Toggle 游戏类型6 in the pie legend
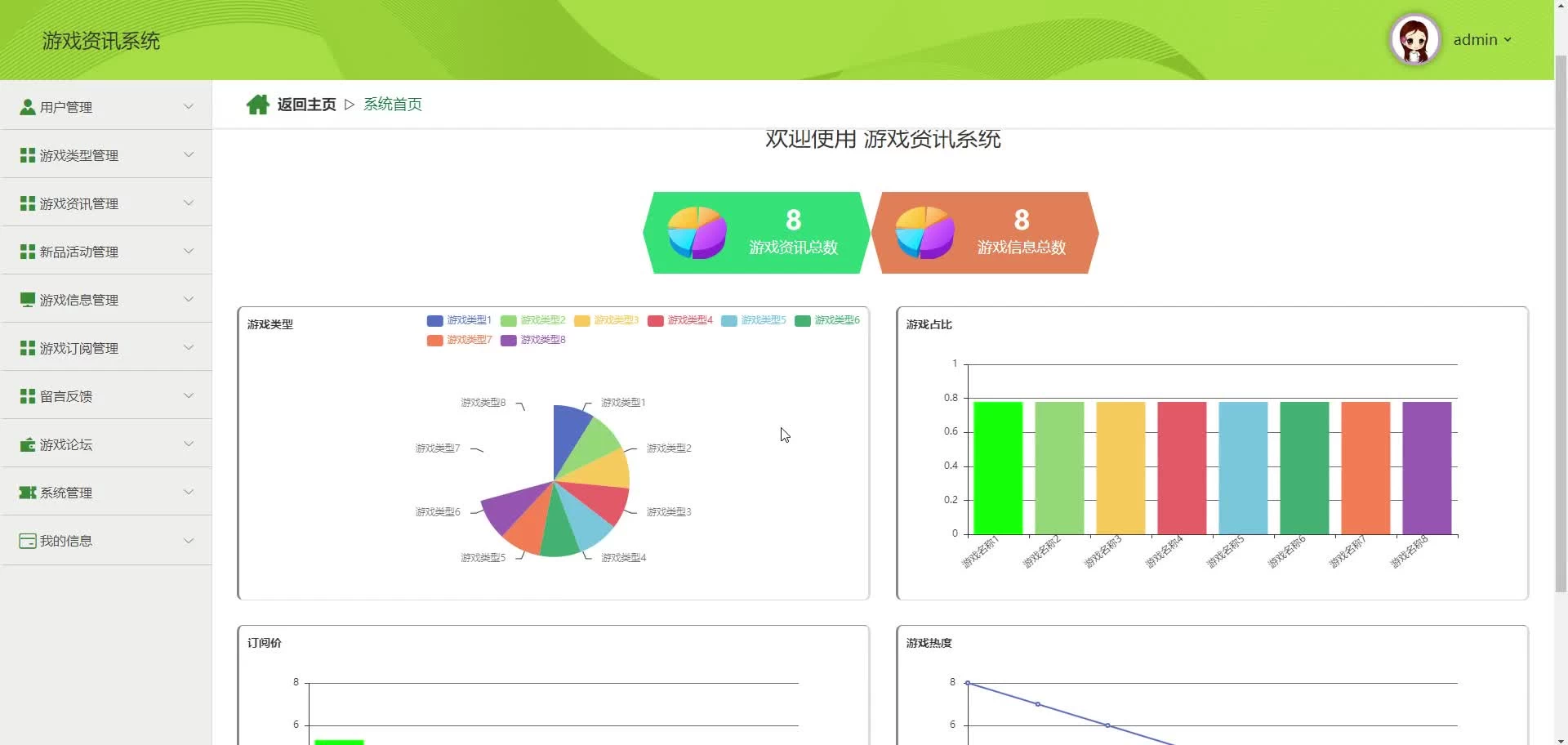This screenshot has width=1568, height=745. click(826, 320)
